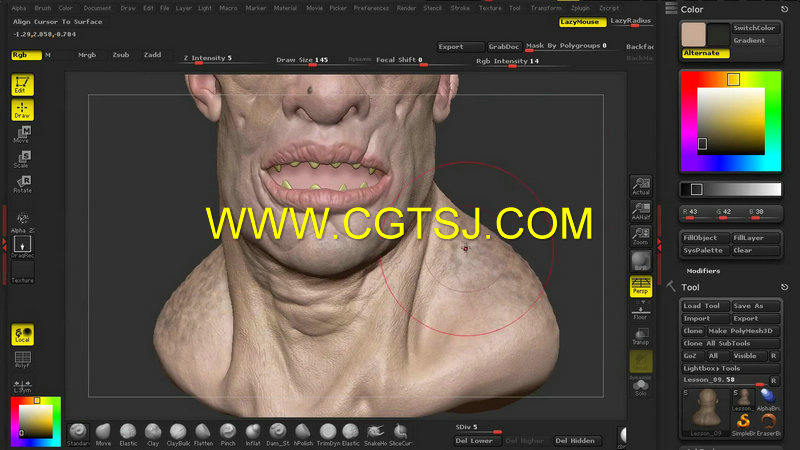This screenshot has height=450, width=800.
Task: Click the SwitchColor button
Action: click(755, 28)
